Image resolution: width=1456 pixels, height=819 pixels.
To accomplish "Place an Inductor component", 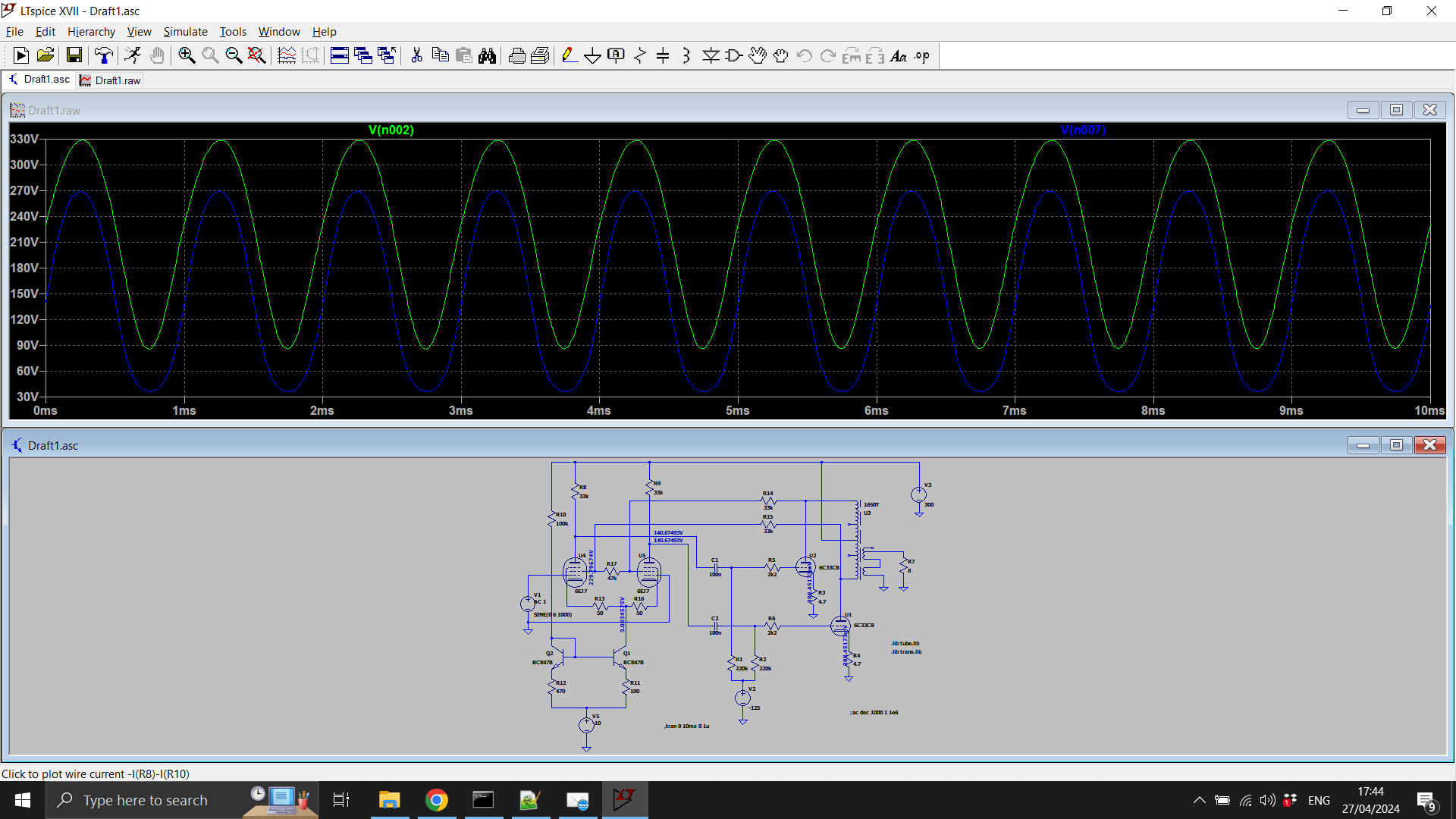I will pyautogui.click(x=686, y=55).
